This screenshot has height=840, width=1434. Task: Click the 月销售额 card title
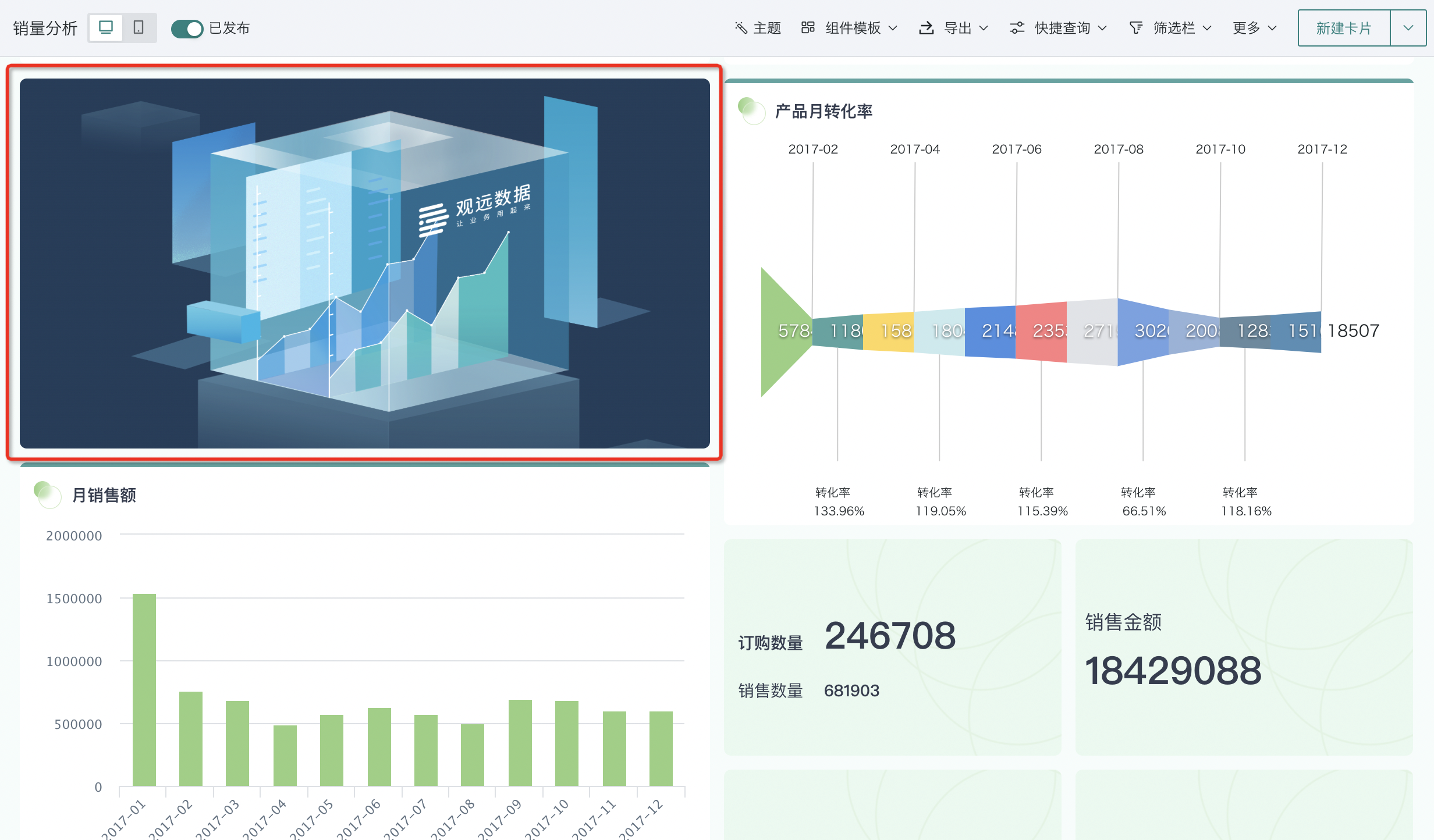coord(104,495)
